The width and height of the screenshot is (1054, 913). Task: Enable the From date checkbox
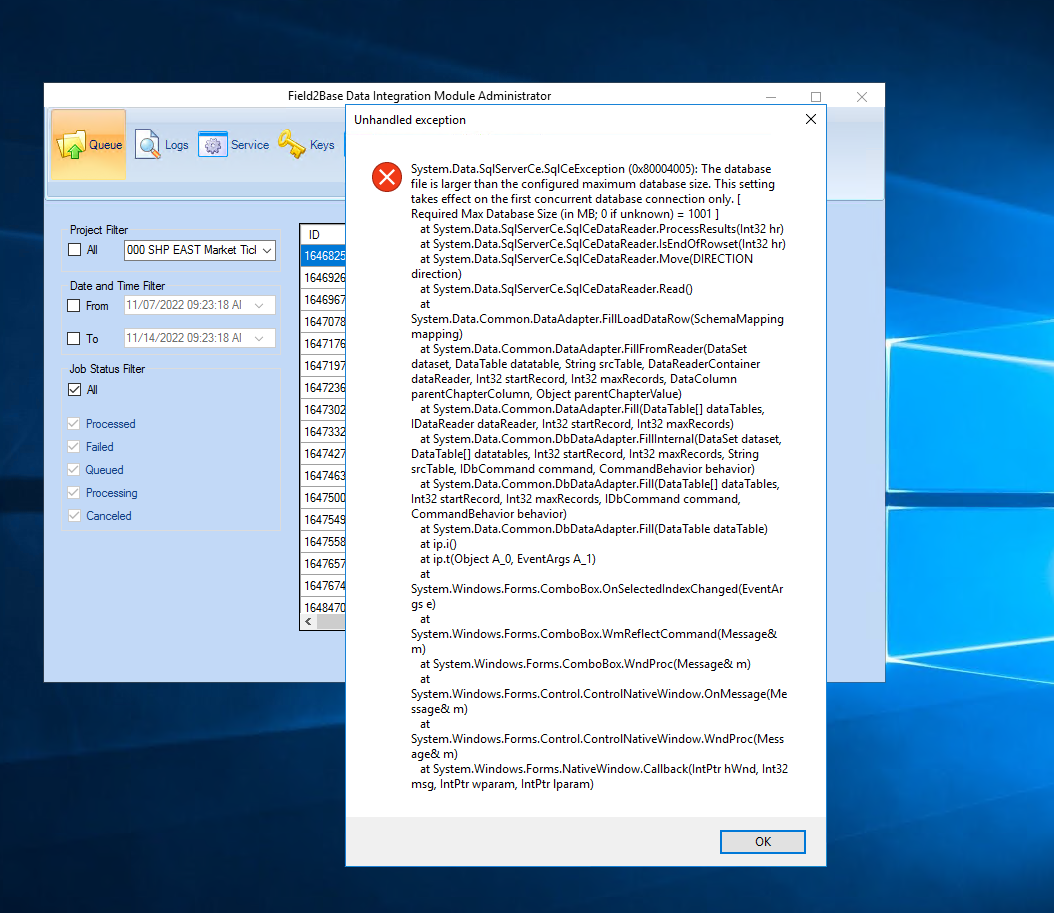pyautogui.click(x=74, y=305)
